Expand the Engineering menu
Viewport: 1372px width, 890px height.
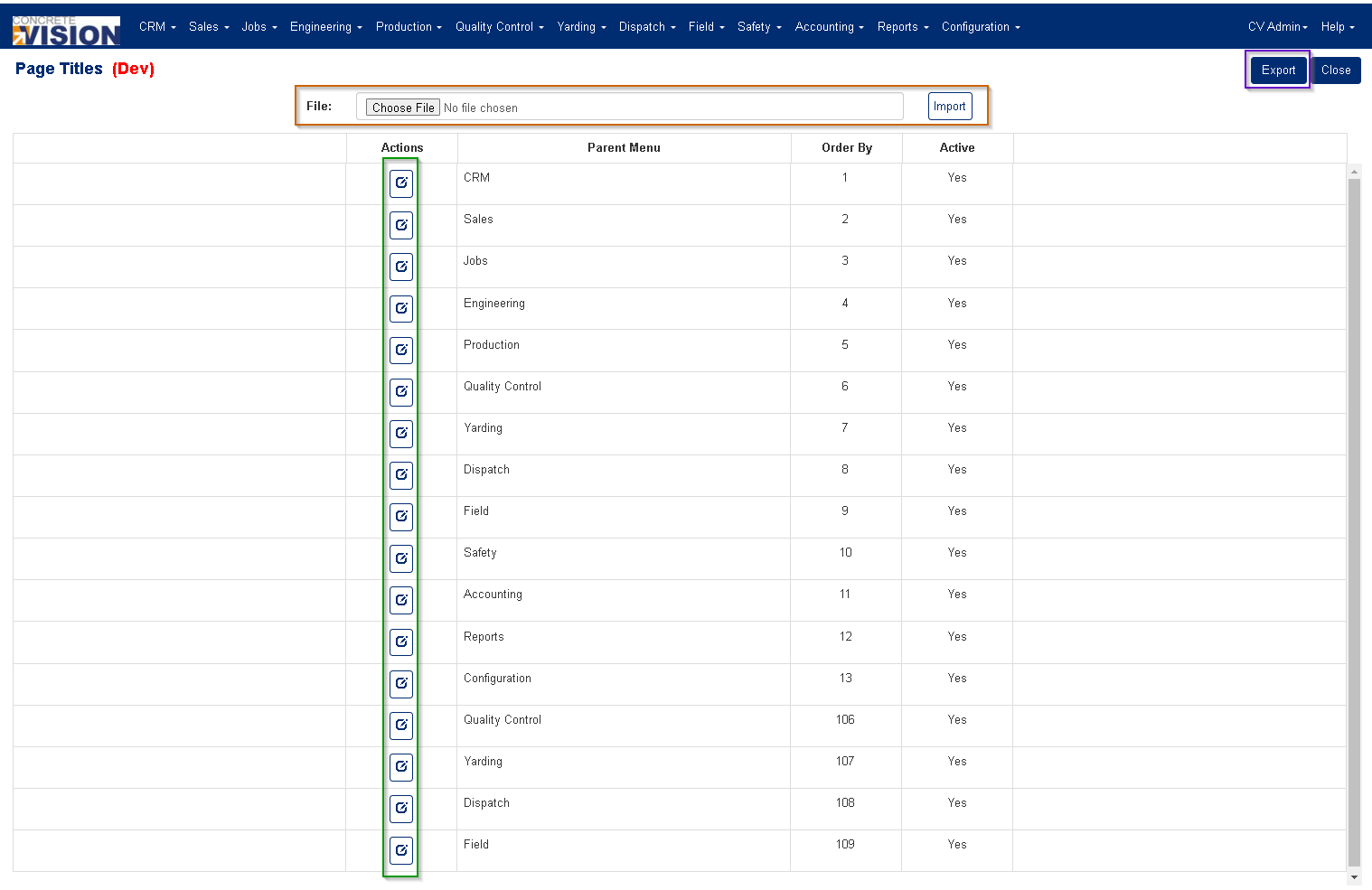click(326, 27)
